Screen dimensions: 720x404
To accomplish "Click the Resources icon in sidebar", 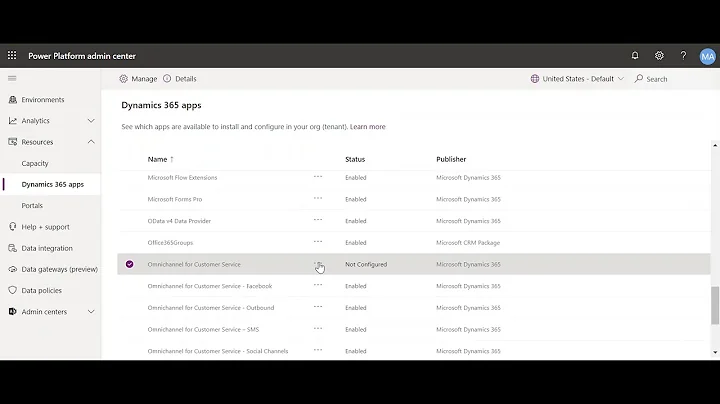I will coord(13,142).
